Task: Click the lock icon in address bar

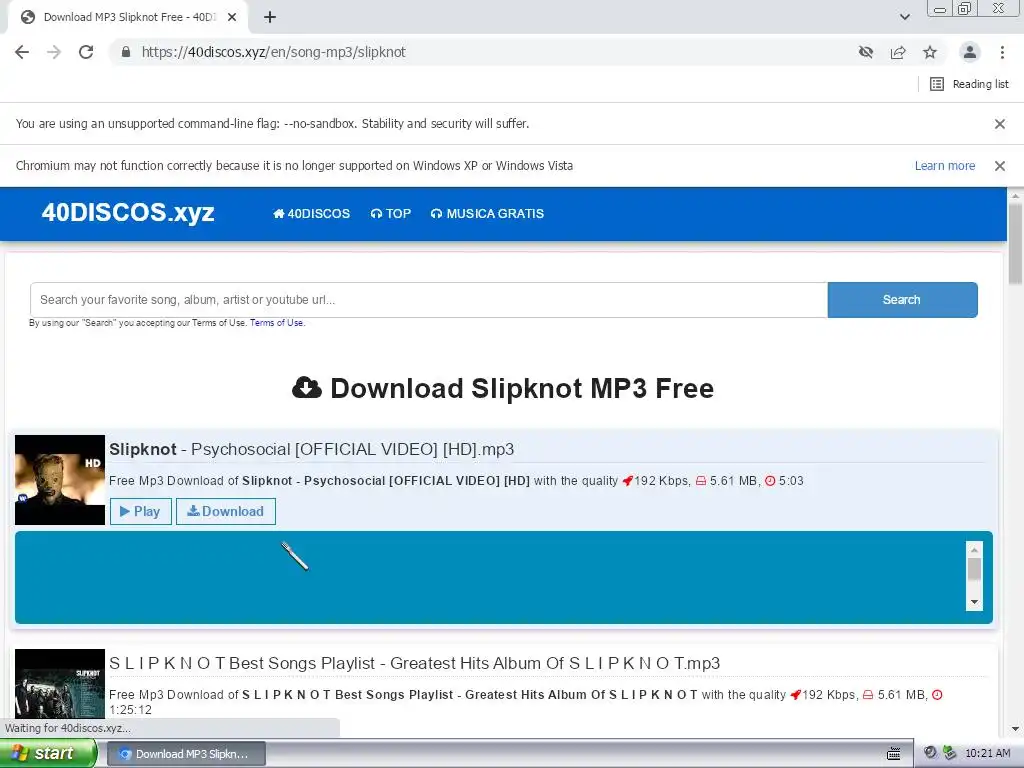Action: click(x=125, y=52)
